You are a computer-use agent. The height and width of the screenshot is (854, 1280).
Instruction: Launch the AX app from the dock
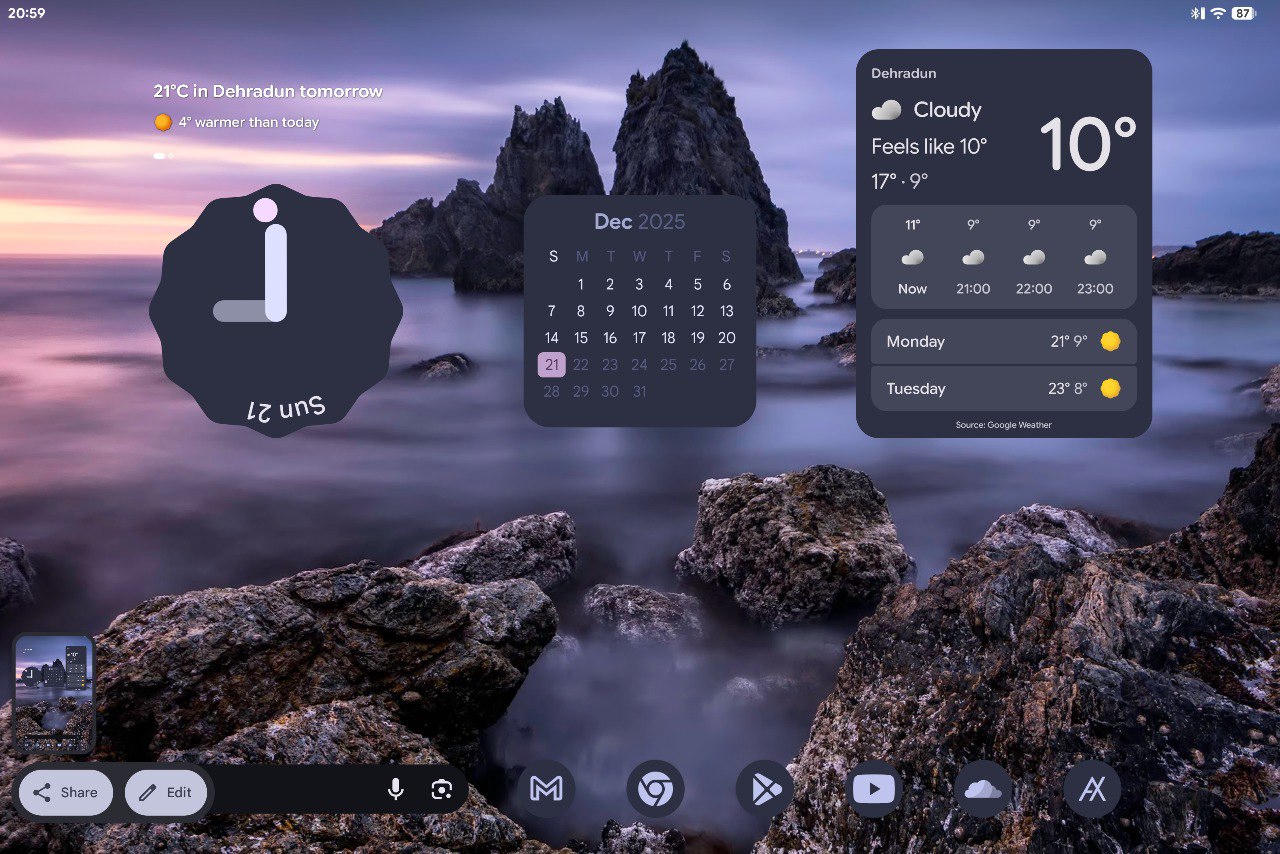(x=1092, y=789)
